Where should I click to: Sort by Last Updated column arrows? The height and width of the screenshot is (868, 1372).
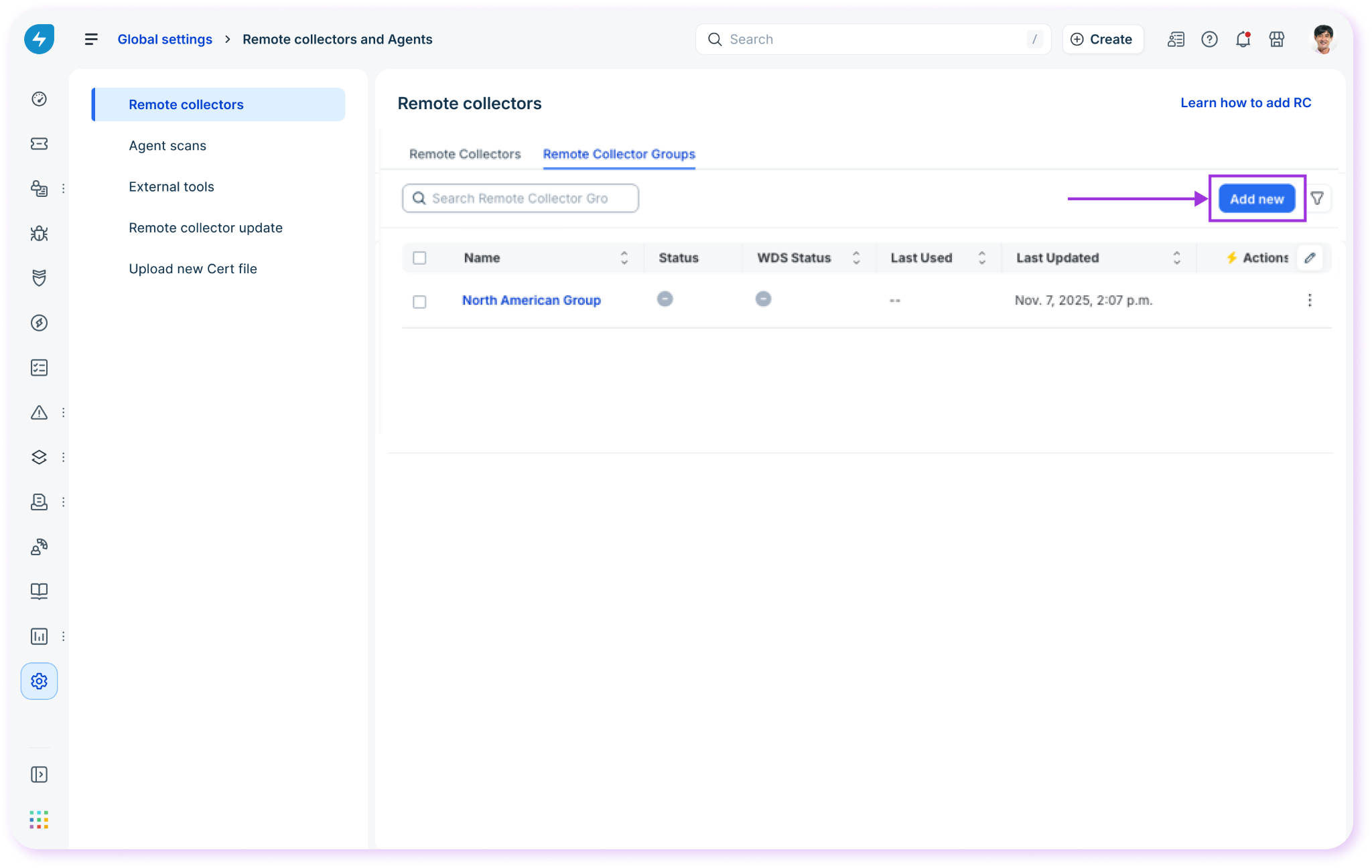tap(1176, 258)
